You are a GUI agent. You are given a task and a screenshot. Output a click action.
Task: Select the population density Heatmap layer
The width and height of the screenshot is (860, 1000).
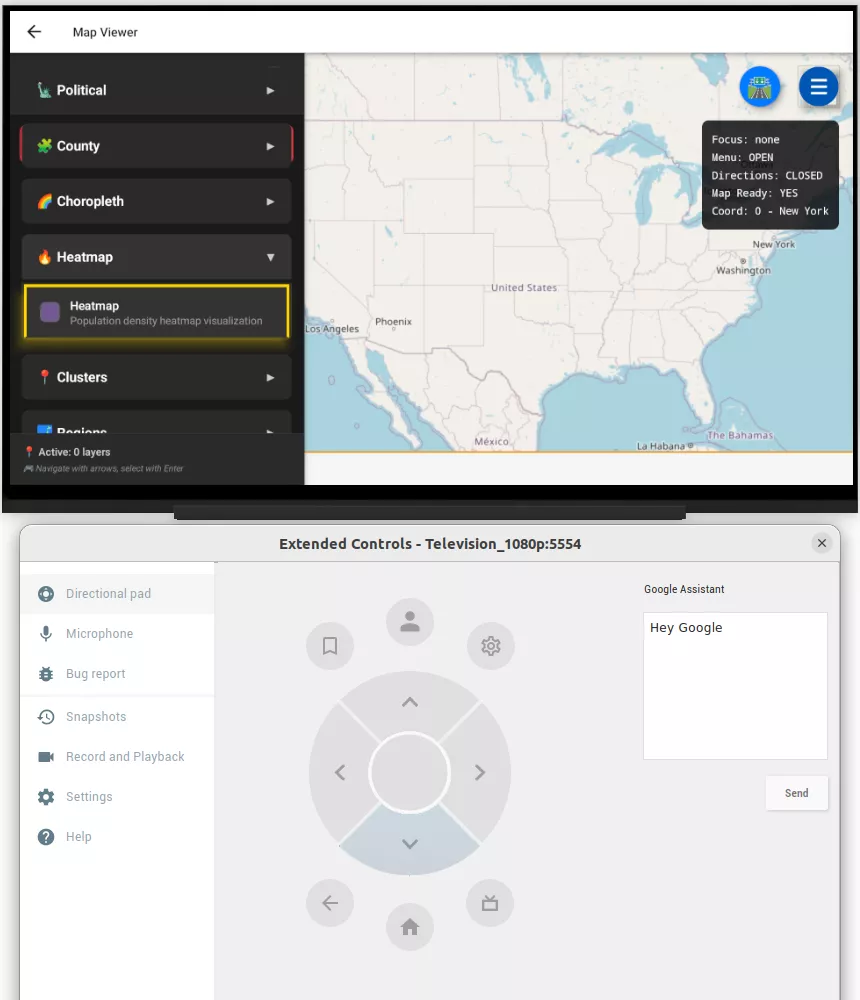[156, 313]
